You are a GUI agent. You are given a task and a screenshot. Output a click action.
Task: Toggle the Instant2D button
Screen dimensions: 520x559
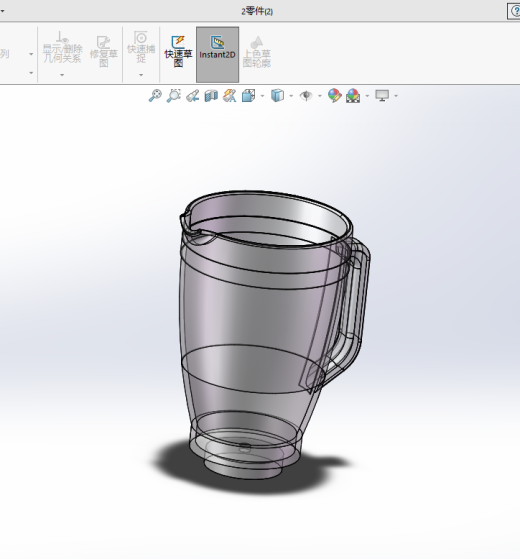[x=217, y=54]
